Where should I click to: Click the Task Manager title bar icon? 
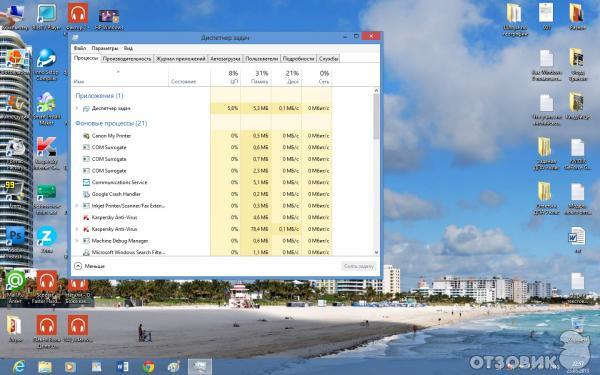coord(75,38)
